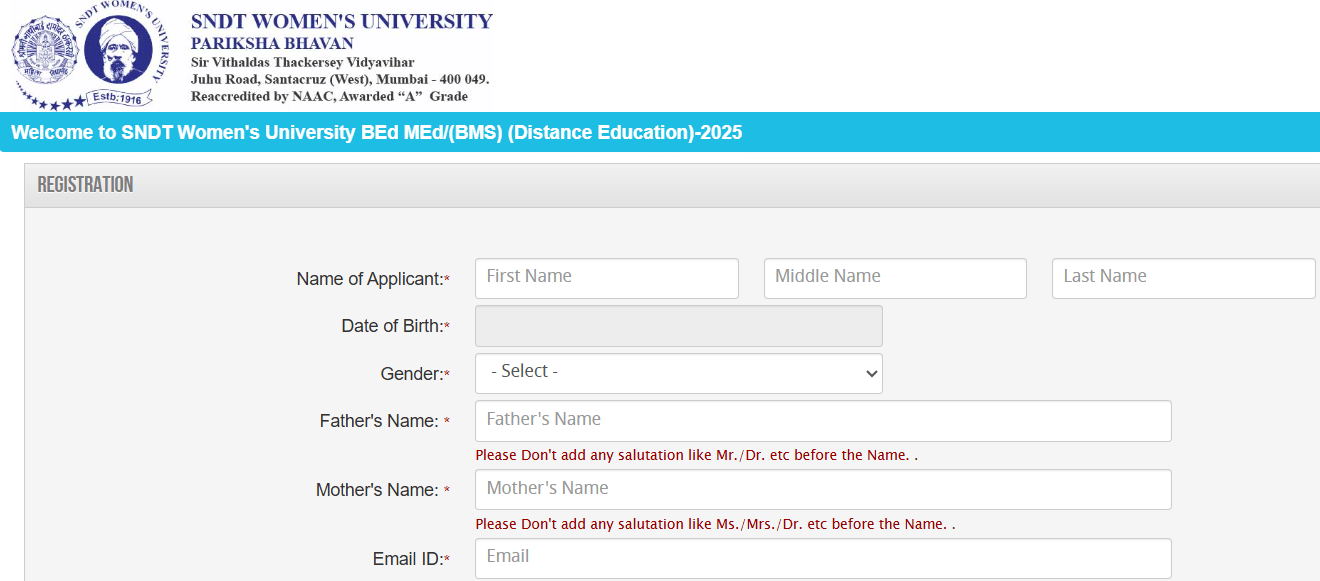
Task: Click the REGISTRATION panel header
Action: pos(85,185)
